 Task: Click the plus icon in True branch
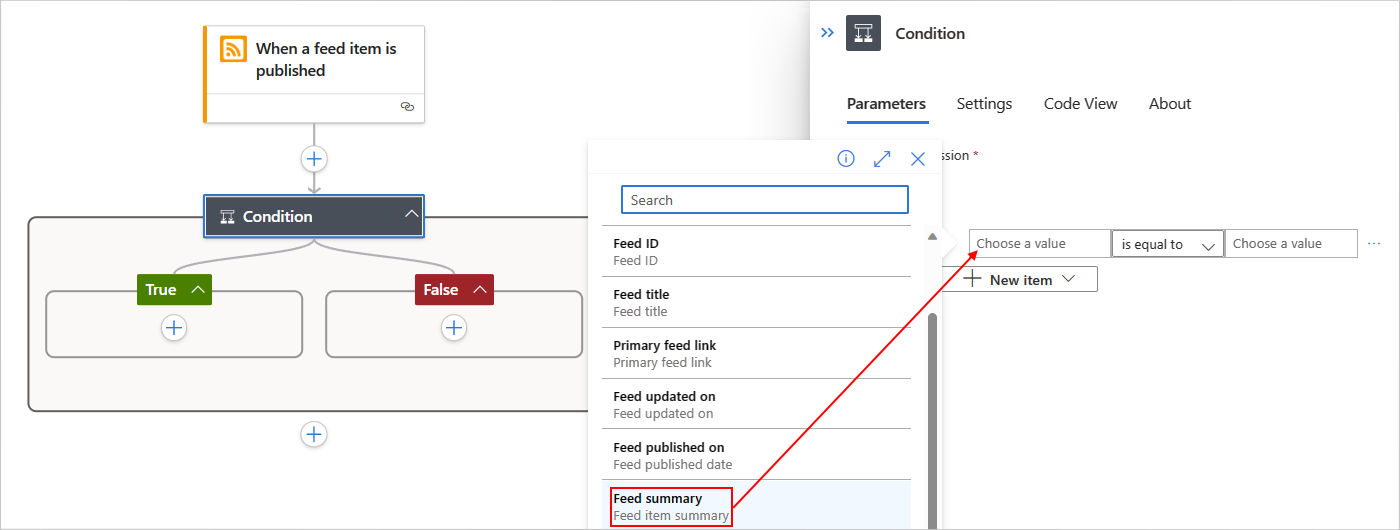point(174,327)
